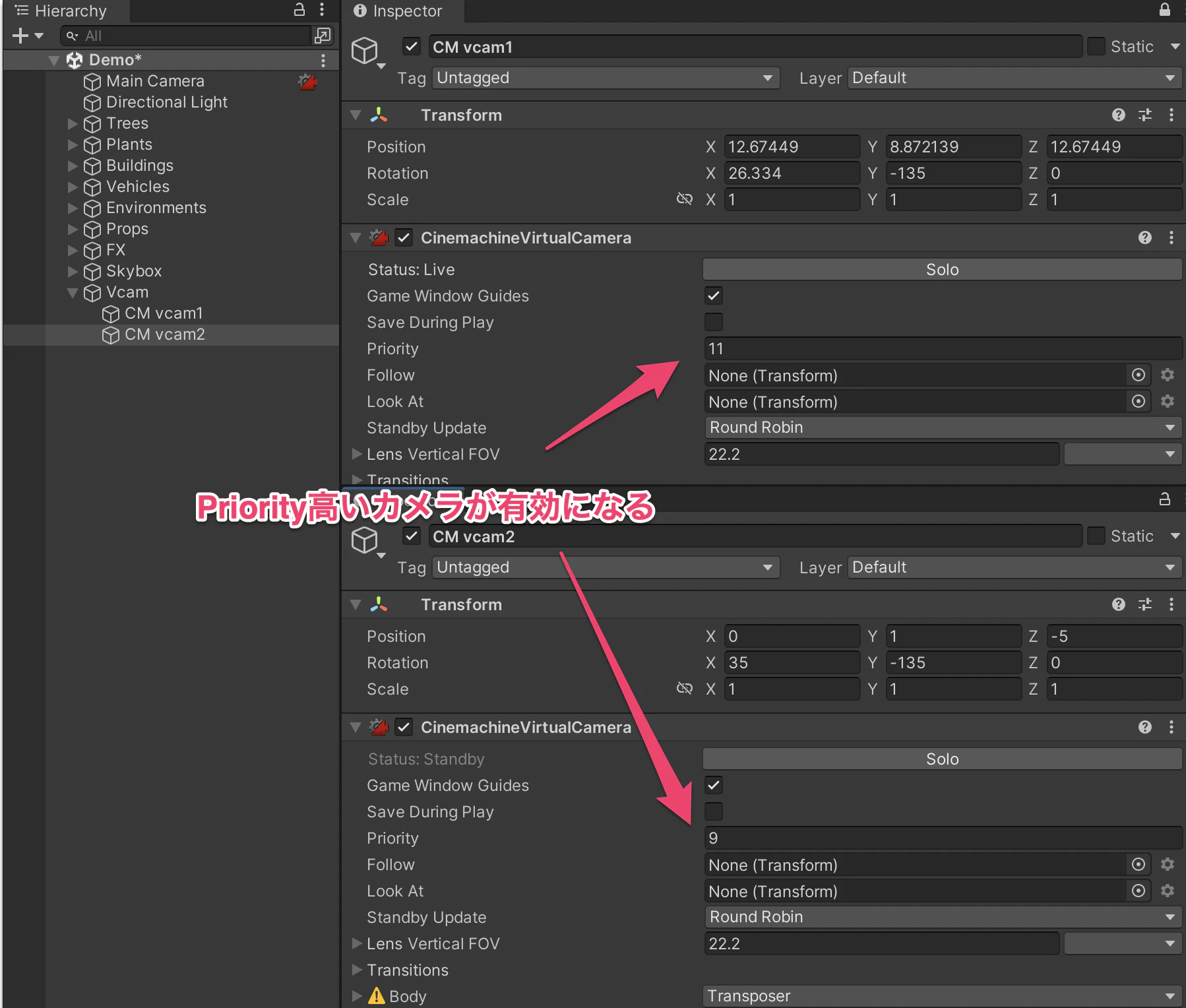Toggle vcam1 Scale constrained proportions link icon
This screenshot has width=1186, height=1008.
click(x=685, y=199)
